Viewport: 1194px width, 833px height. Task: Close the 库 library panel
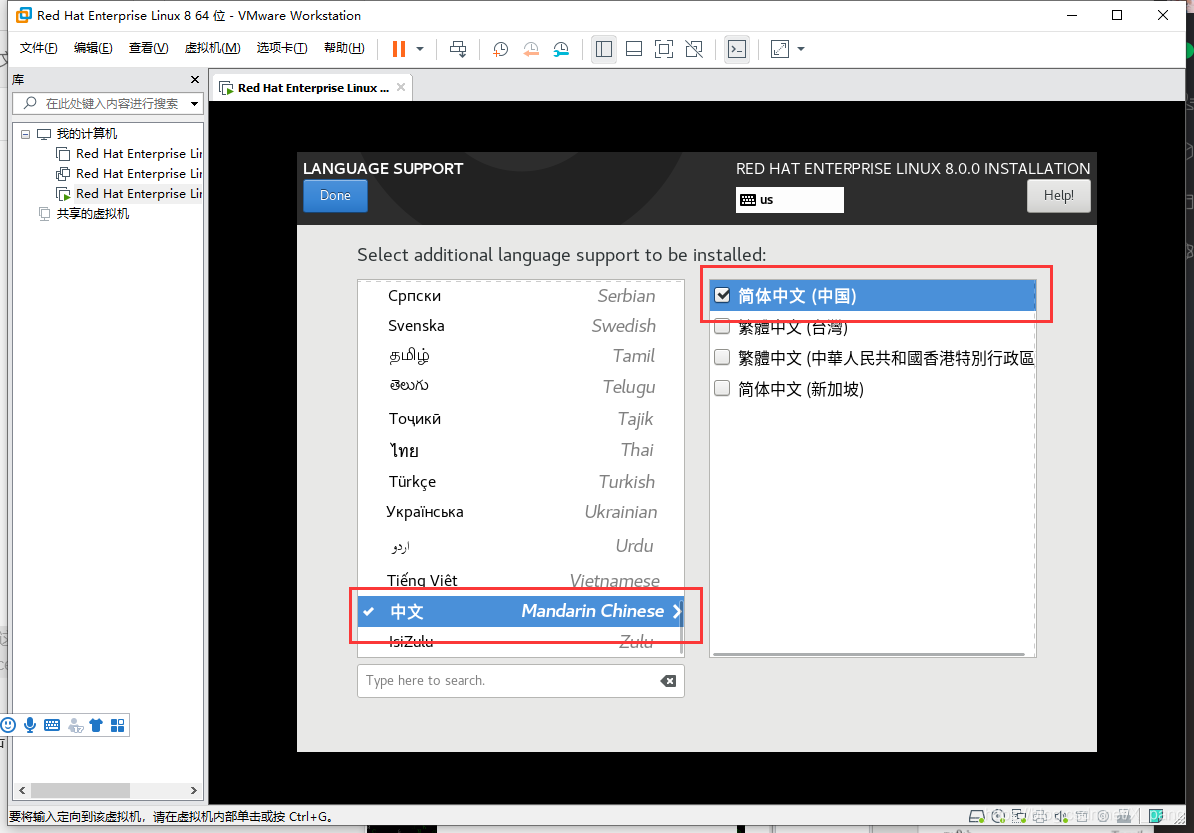pyautogui.click(x=195, y=79)
